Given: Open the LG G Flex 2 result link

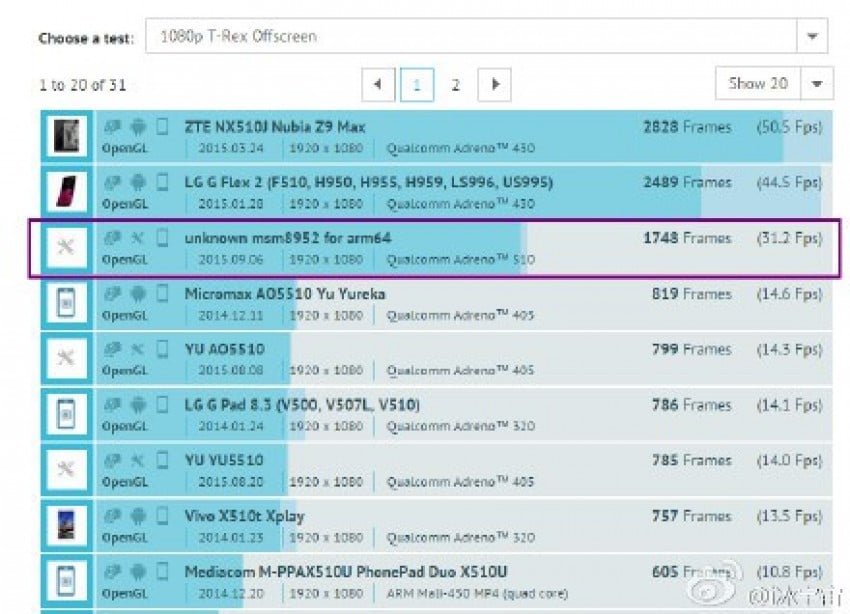Looking at the screenshot, I should [369, 182].
